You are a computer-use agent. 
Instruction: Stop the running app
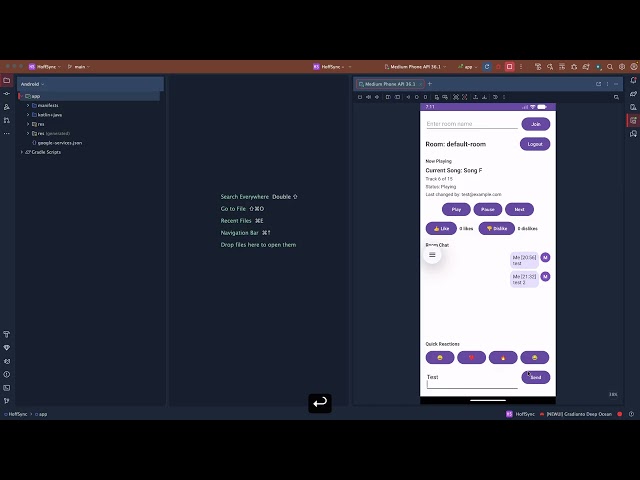[x=509, y=67]
